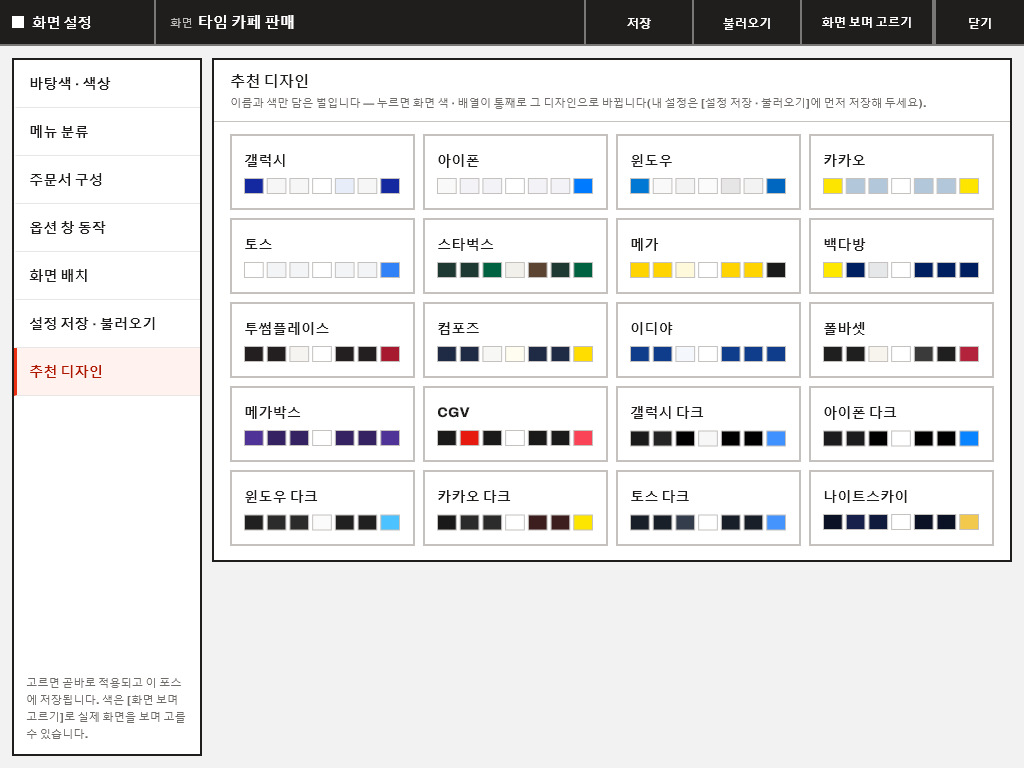Choose the 폴바셋 design card
This screenshot has height=768, width=1024.
click(x=901, y=340)
